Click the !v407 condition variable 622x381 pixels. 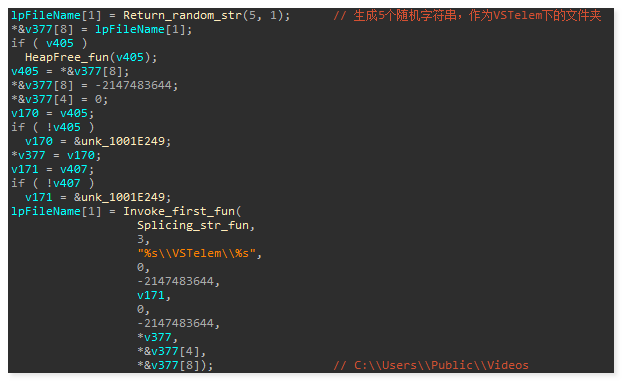point(63,183)
